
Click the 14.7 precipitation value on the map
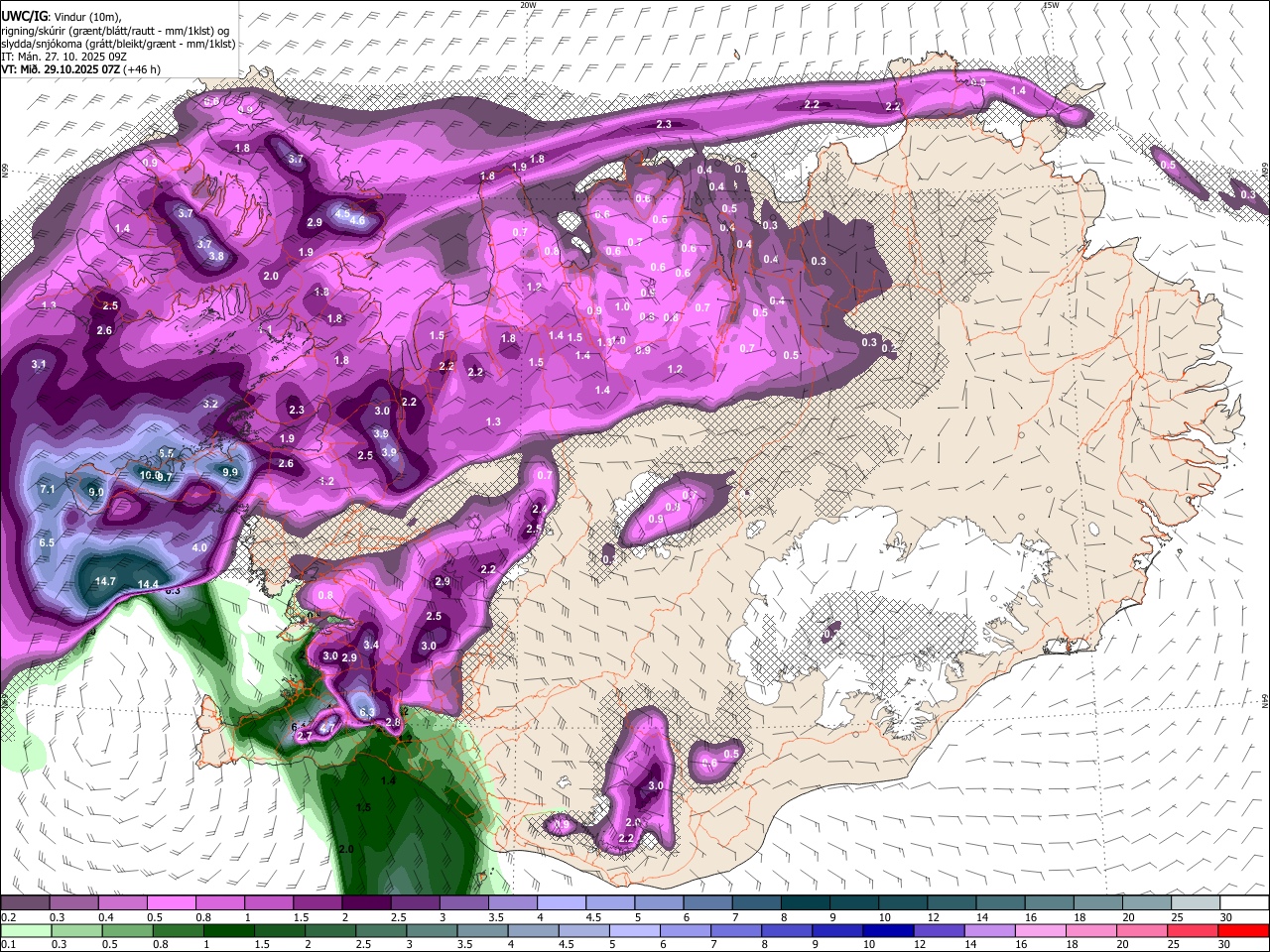(104, 581)
